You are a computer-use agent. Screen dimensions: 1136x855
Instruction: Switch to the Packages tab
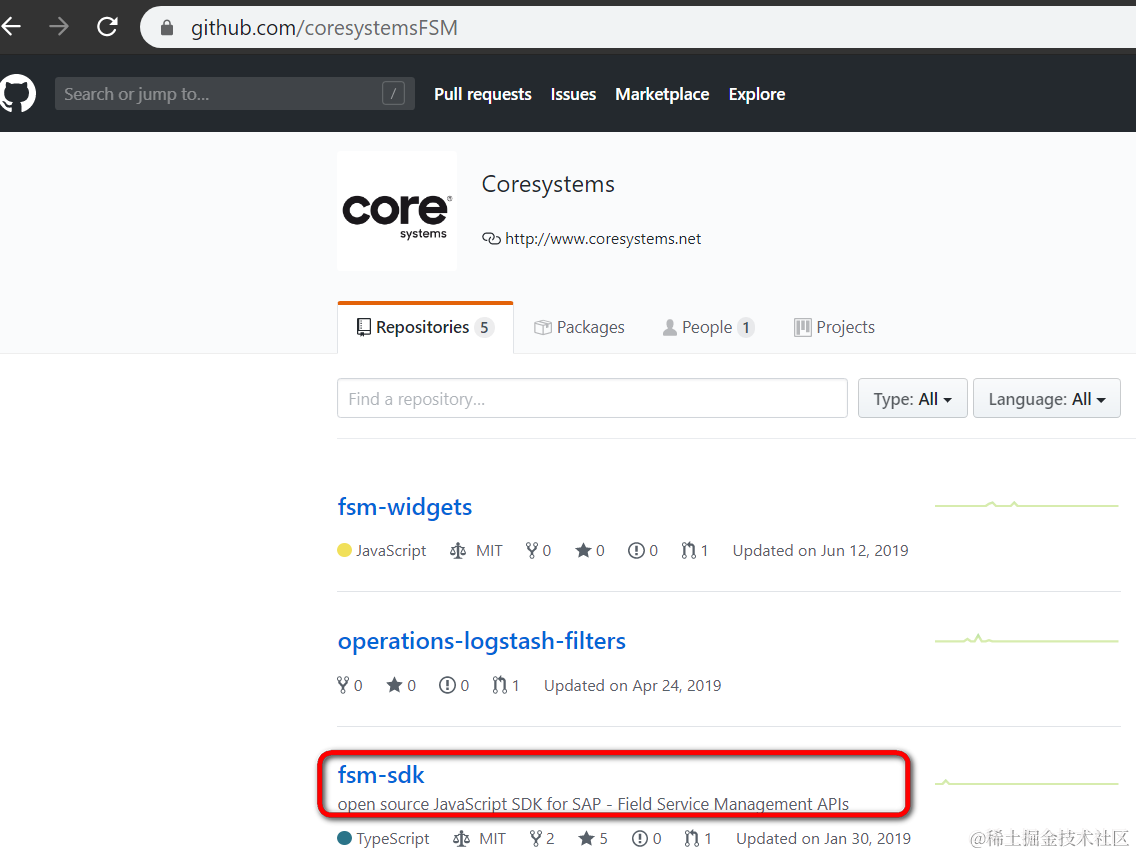579,328
